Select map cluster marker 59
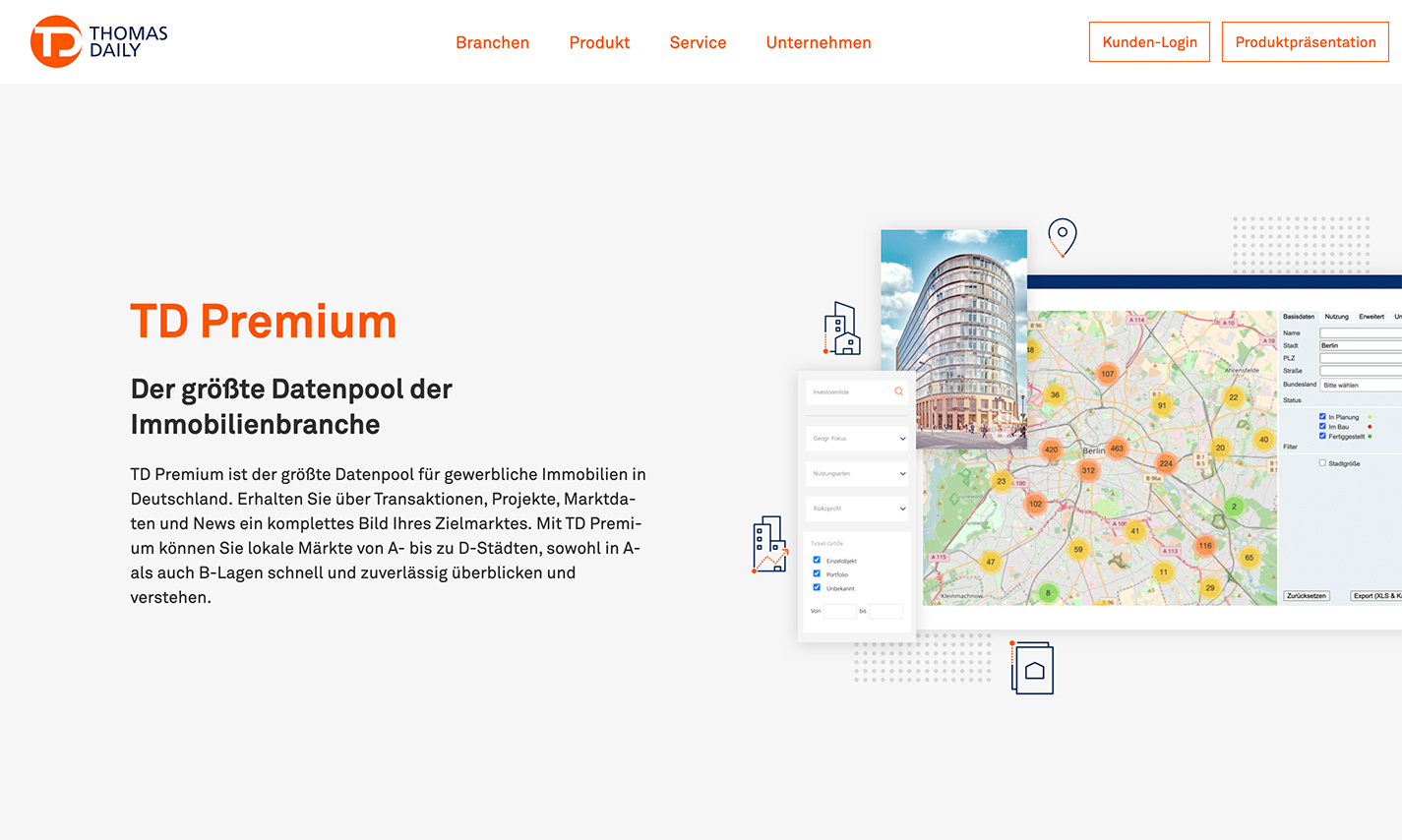 (1078, 550)
